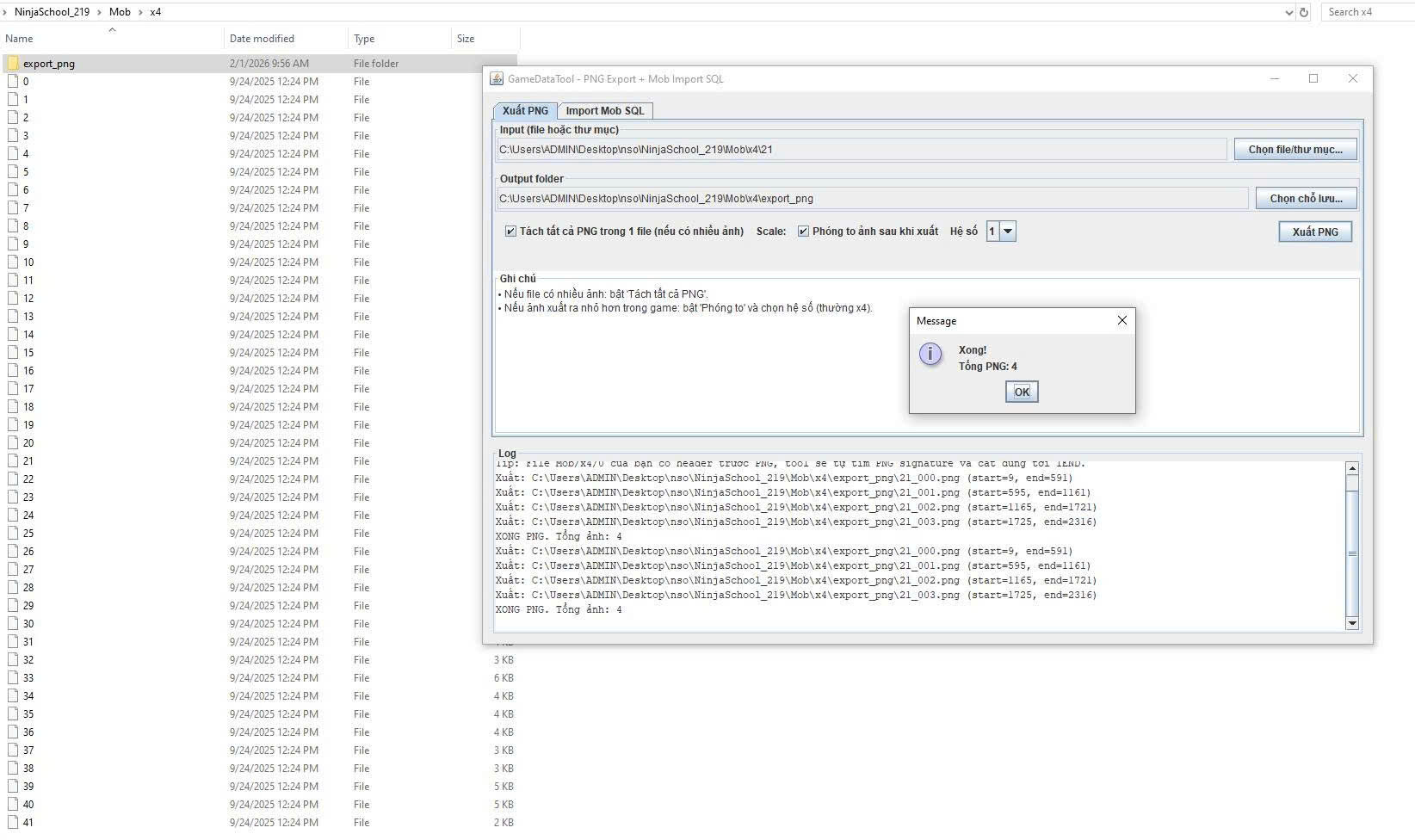
Task: Toggle the 'Tách tất cả PNG trong 1 file' checkbox
Action: click(x=510, y=231)
